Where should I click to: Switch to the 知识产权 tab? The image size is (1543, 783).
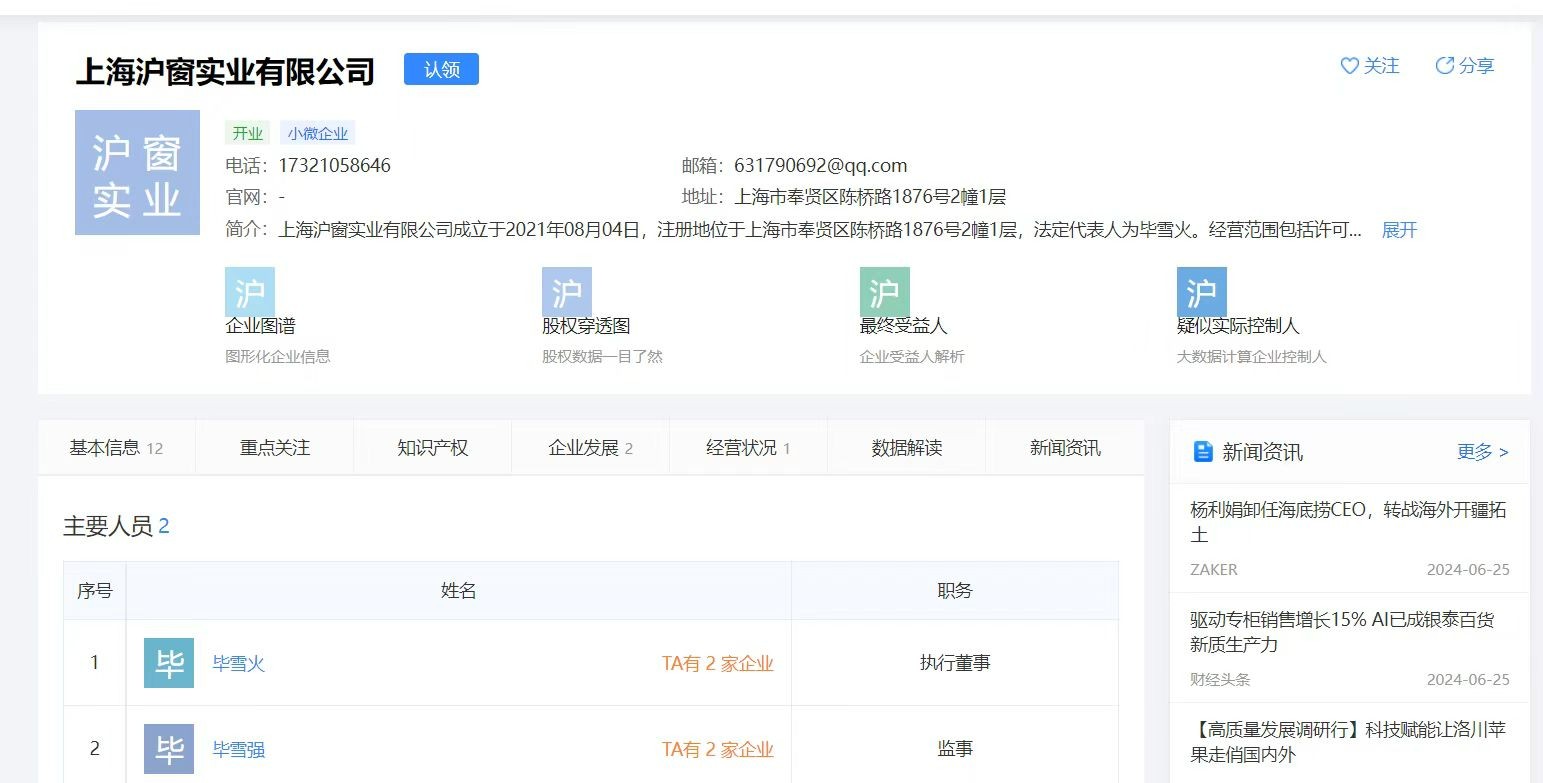432,448
